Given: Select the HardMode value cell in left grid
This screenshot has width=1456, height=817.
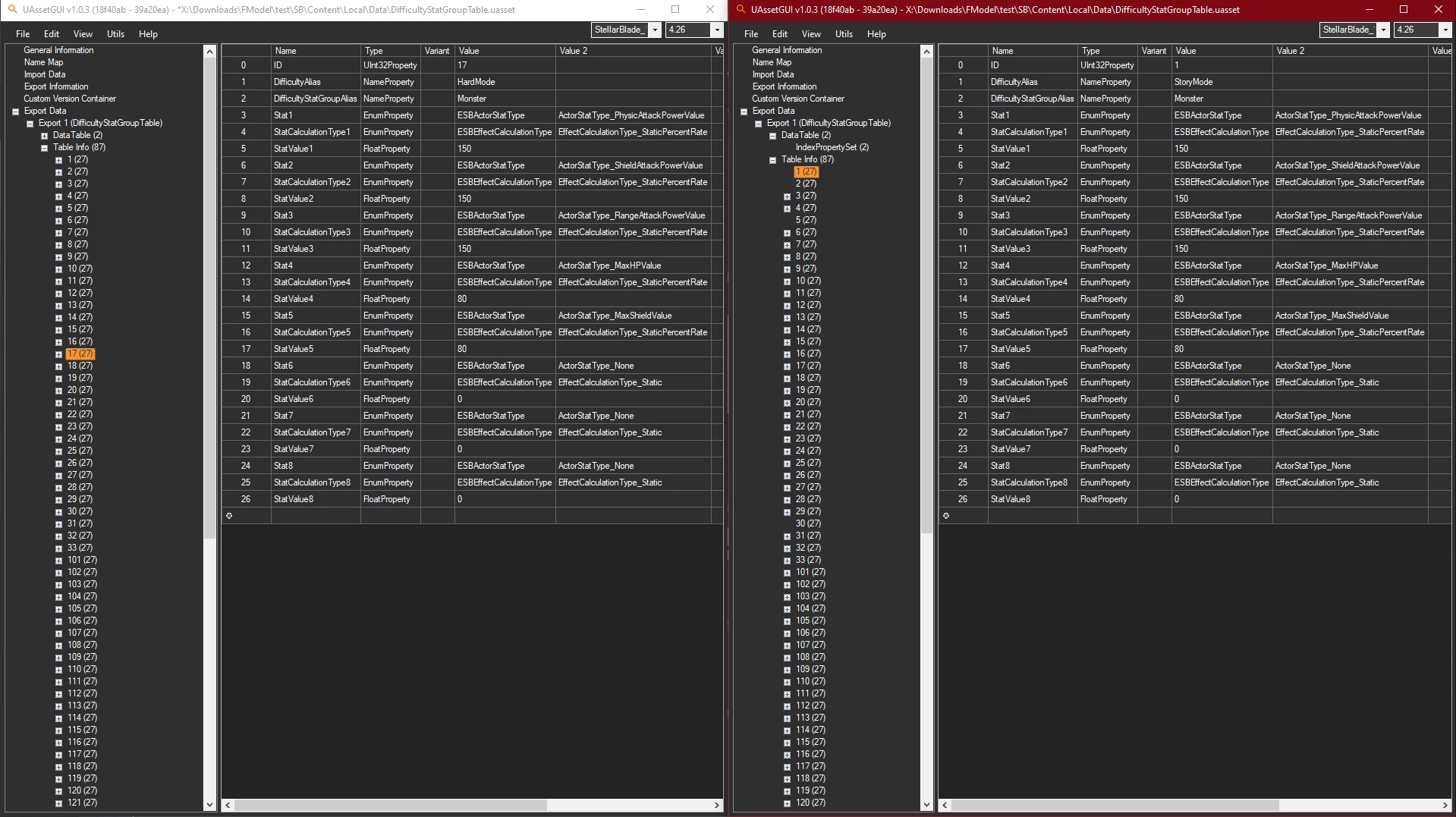Looking at the screenshot, I should tap(505, 82).
